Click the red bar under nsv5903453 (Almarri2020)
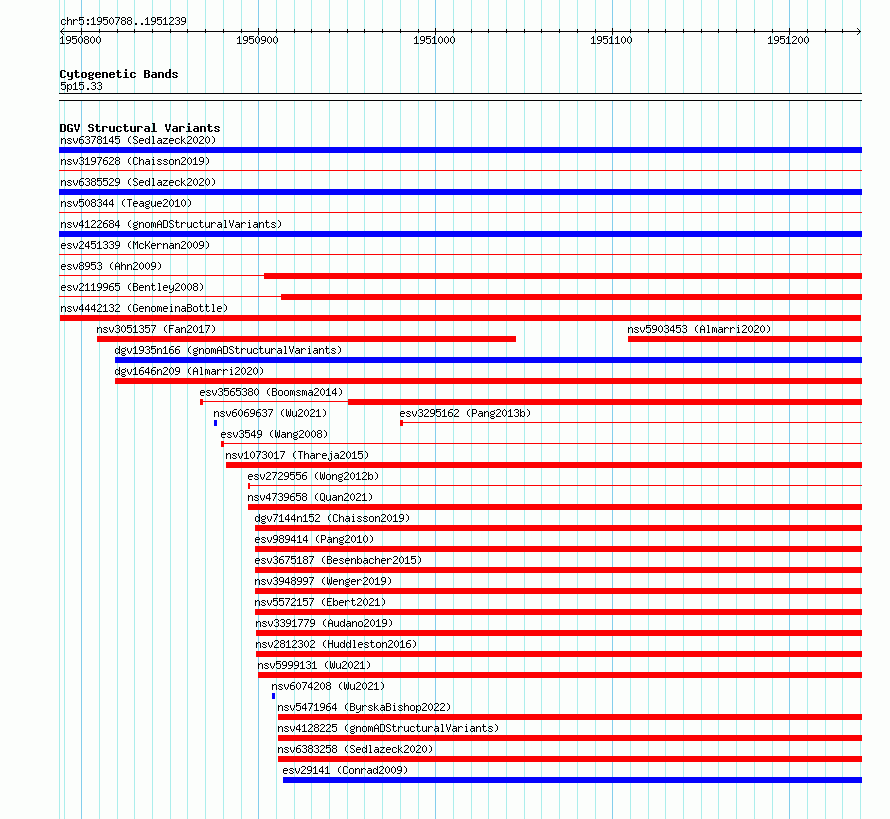Screen dimensions: 890x819 (745, 339)
